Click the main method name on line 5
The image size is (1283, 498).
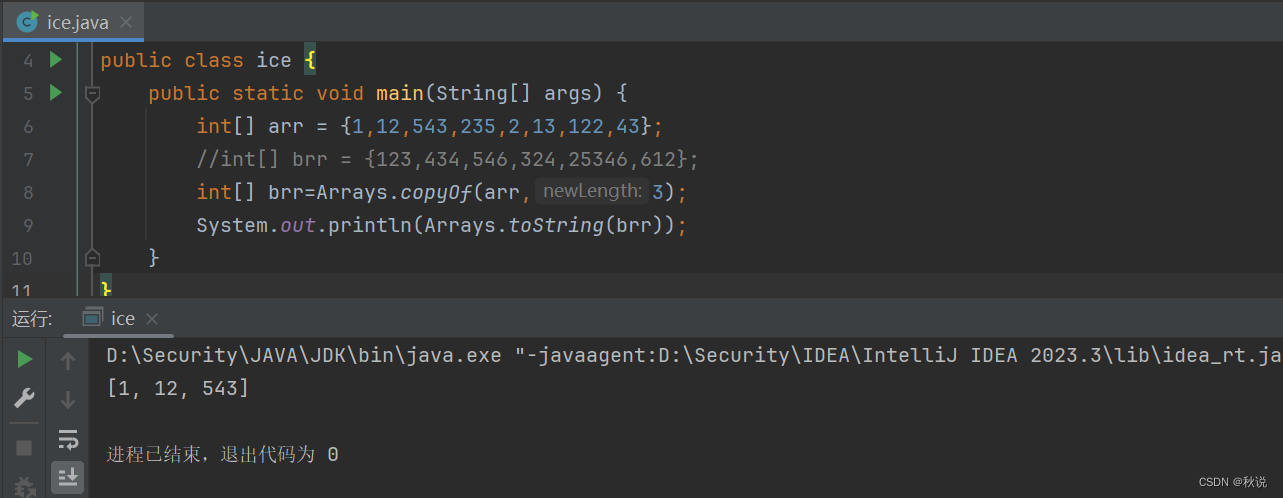tap(400, 94)
